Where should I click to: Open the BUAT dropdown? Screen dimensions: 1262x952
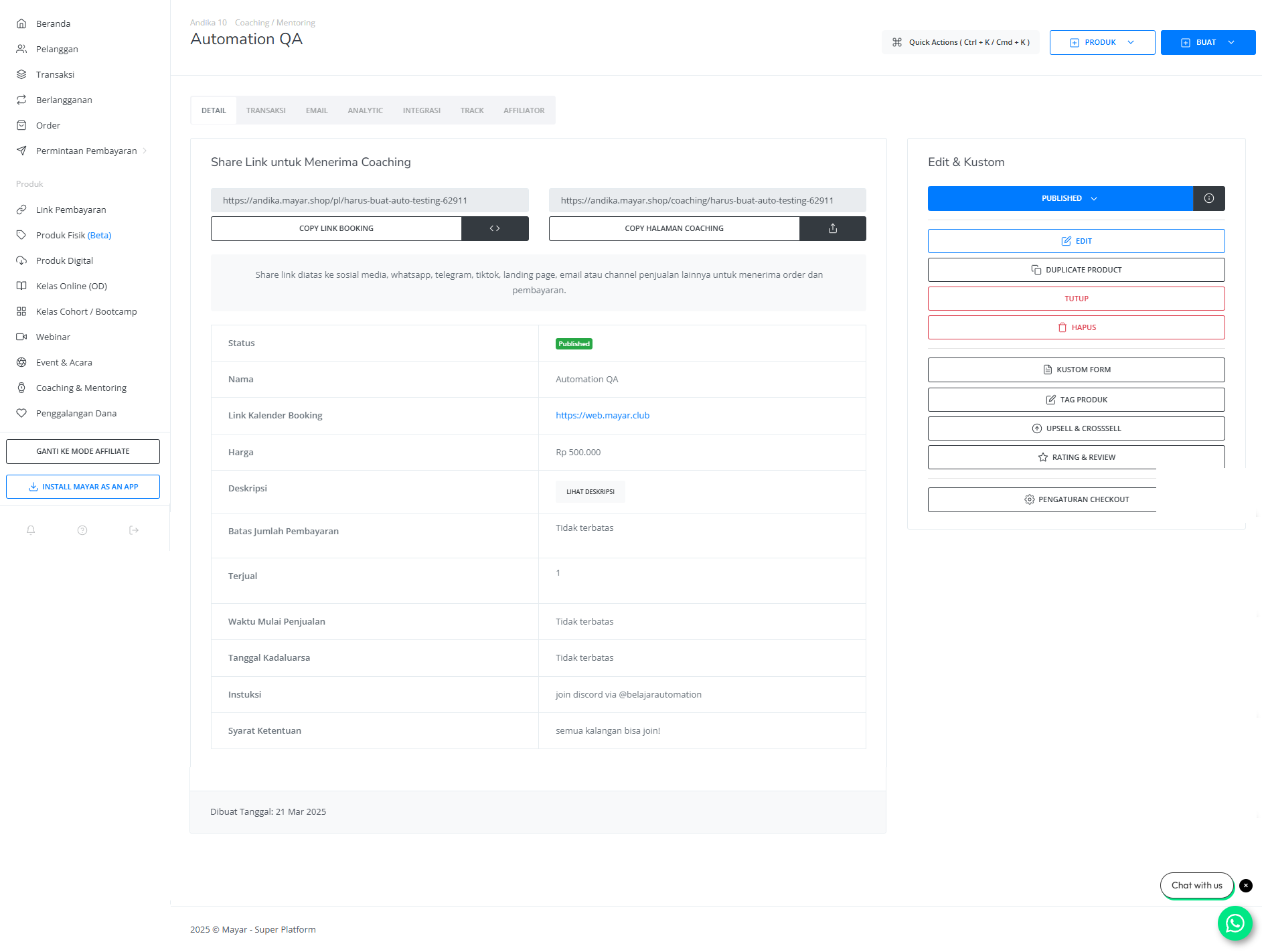click(x=1208, y=42)
